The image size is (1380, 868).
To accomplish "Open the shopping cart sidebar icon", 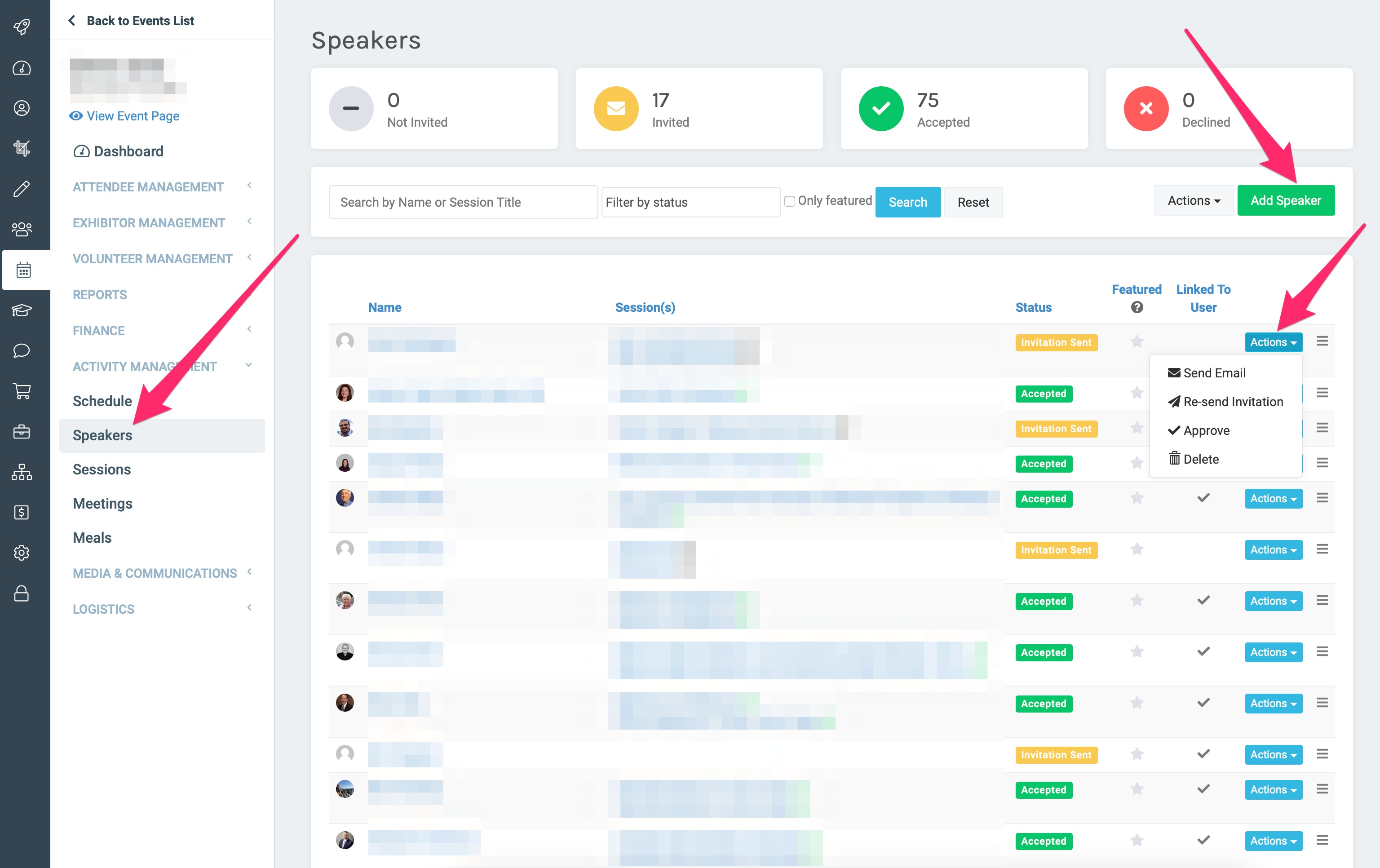I will (22, 391).
